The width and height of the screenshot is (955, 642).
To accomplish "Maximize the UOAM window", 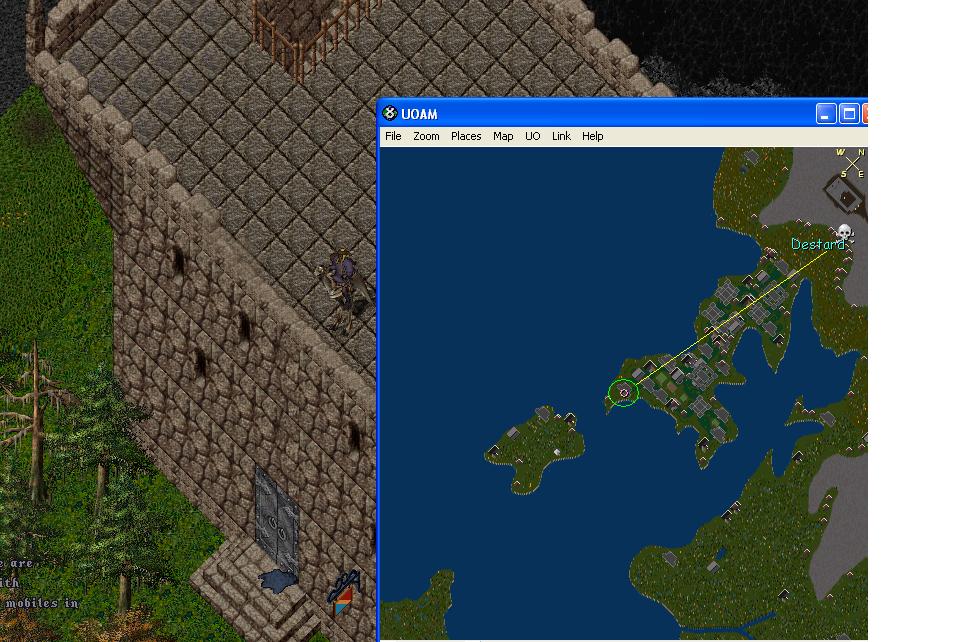I will [848, 113].
